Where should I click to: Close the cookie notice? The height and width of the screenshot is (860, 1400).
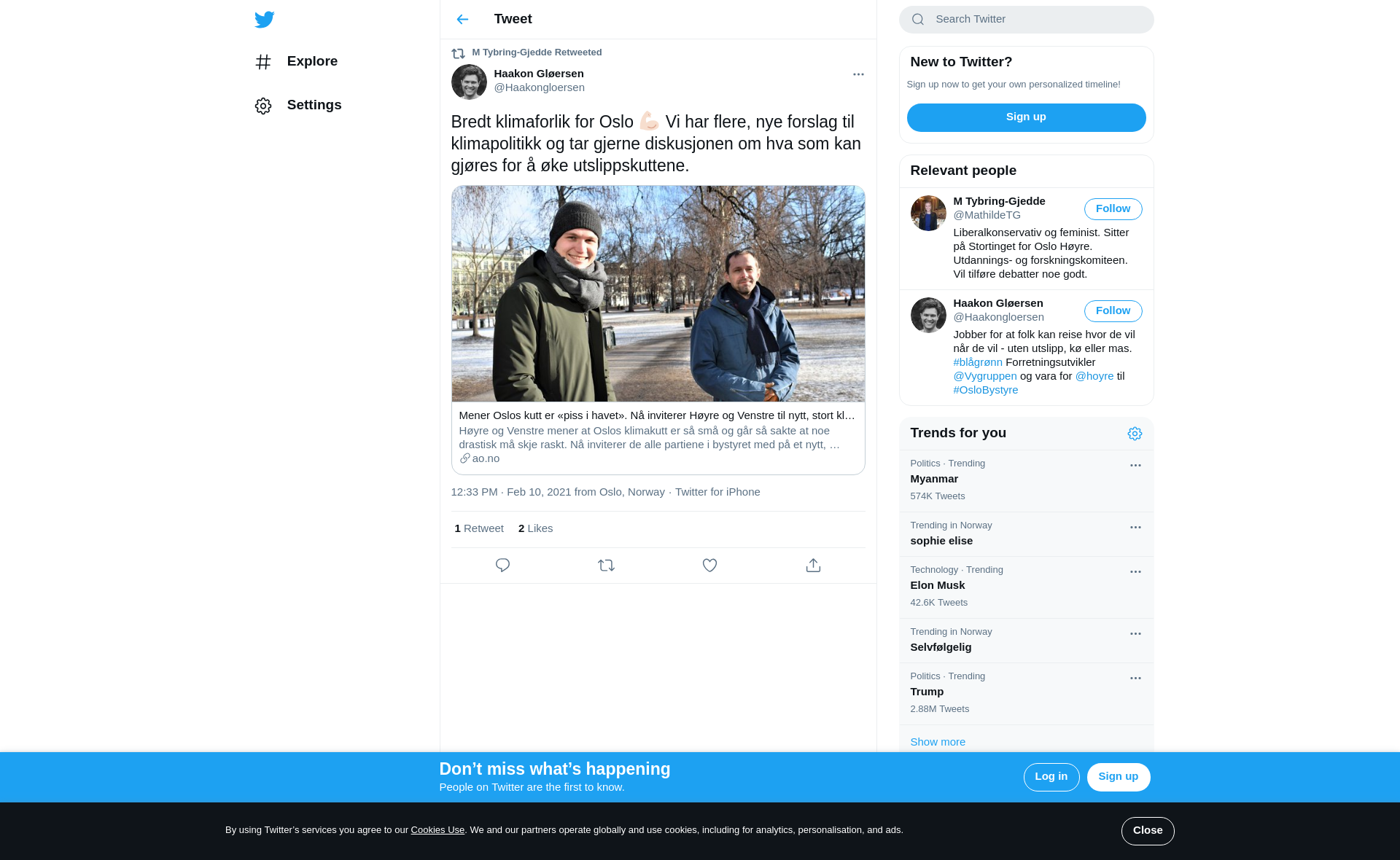pos(1147,831)
